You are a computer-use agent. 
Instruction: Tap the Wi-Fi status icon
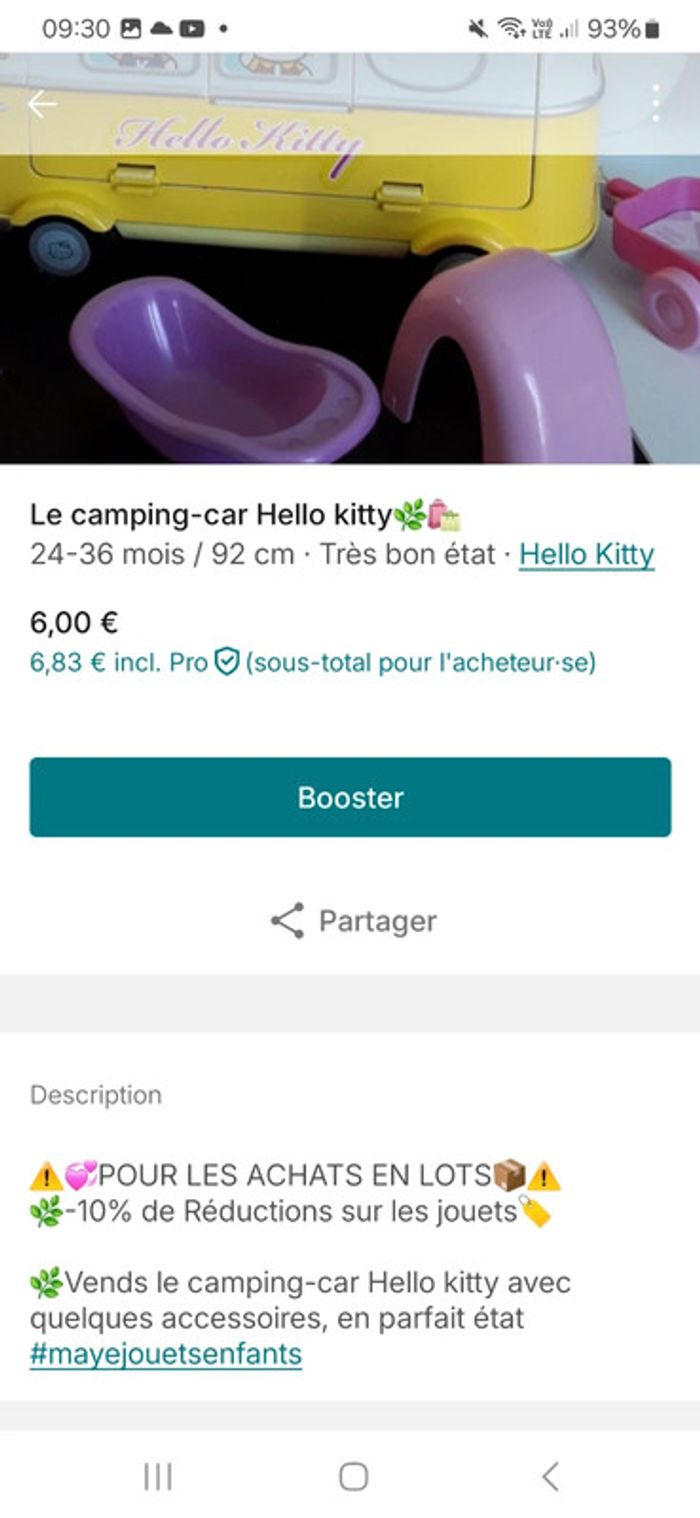tap(511, 28)
